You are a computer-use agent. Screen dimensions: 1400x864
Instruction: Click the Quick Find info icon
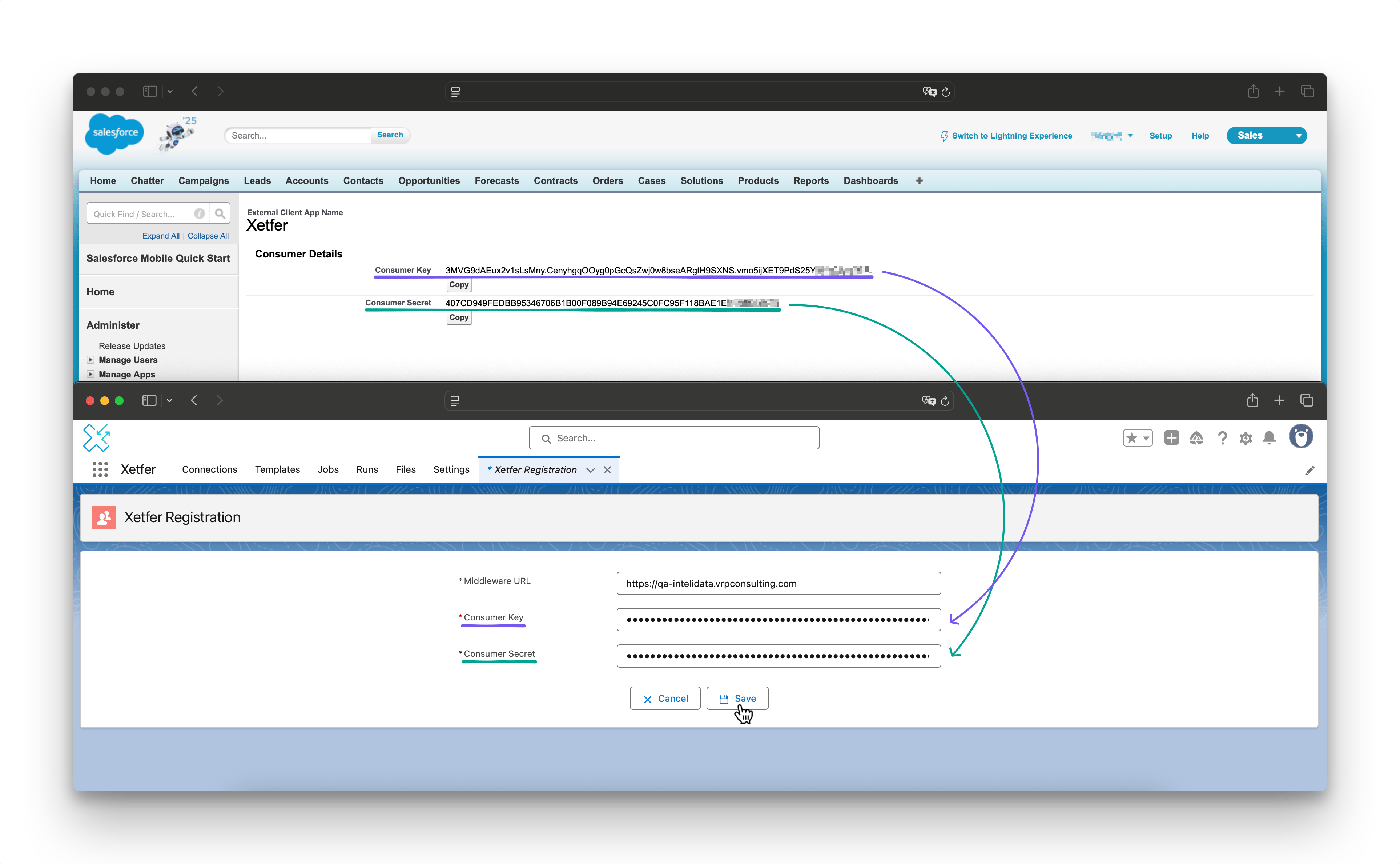pyautogui.click(x=199, y=214)
